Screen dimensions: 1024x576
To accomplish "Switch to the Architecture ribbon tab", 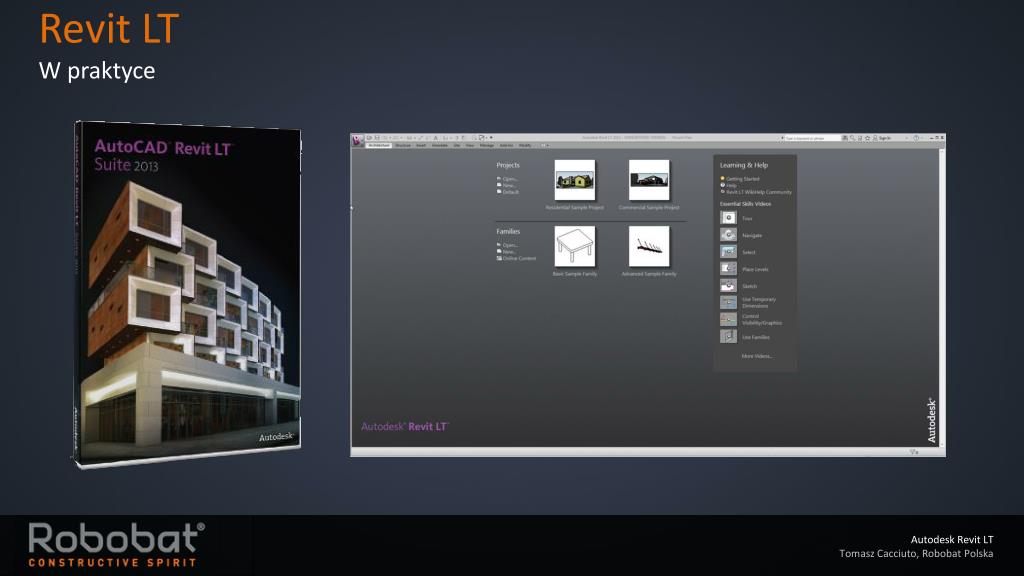I will pyautogui.click(x=378, y=146).
